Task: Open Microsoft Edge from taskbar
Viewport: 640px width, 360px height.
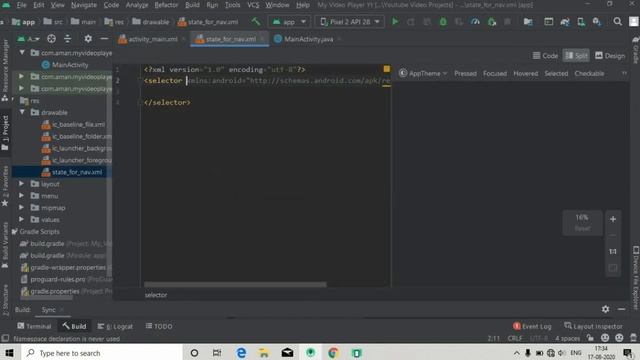Action: tap(241, 353)
